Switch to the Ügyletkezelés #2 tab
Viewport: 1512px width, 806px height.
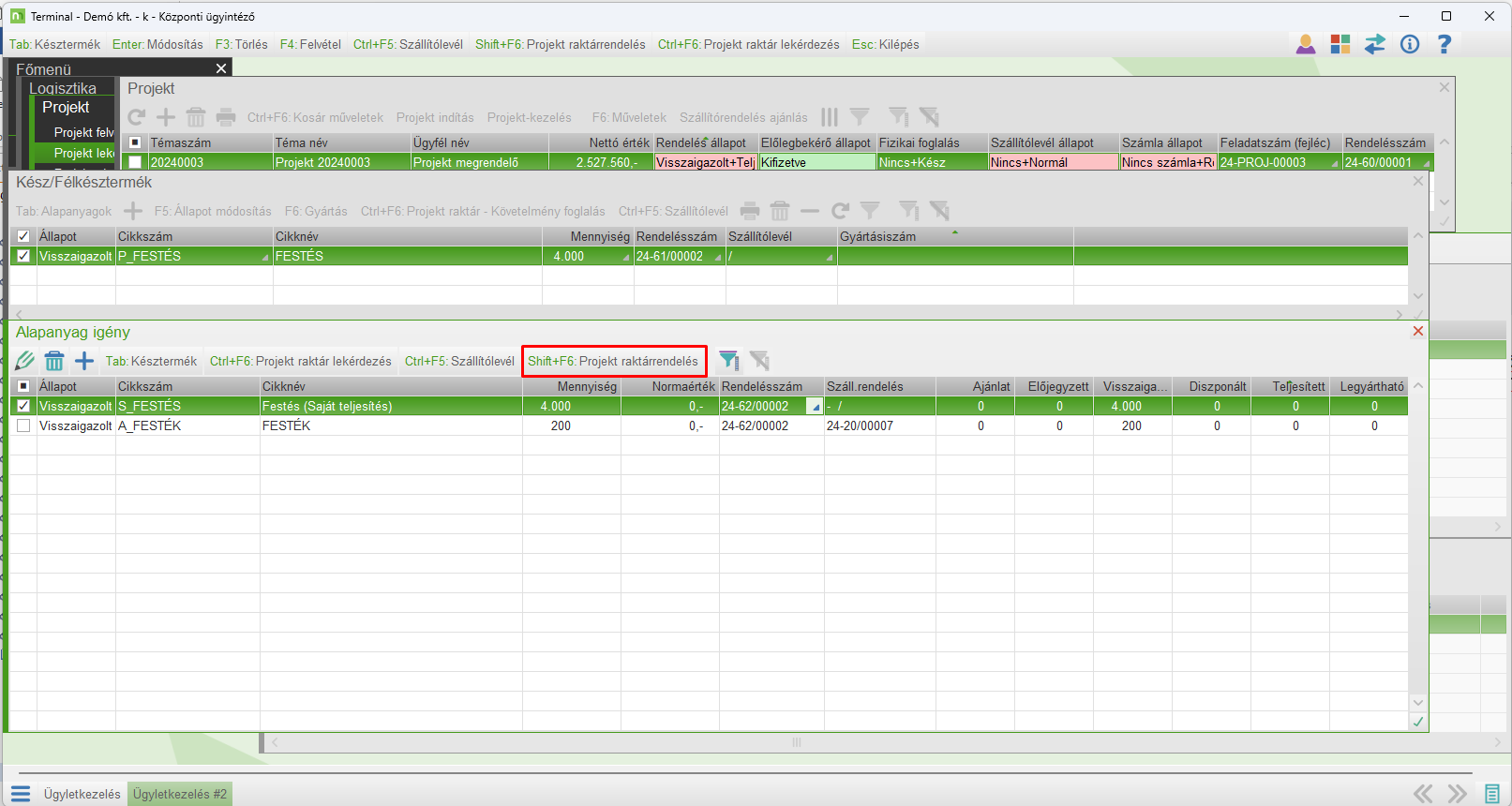180,794
